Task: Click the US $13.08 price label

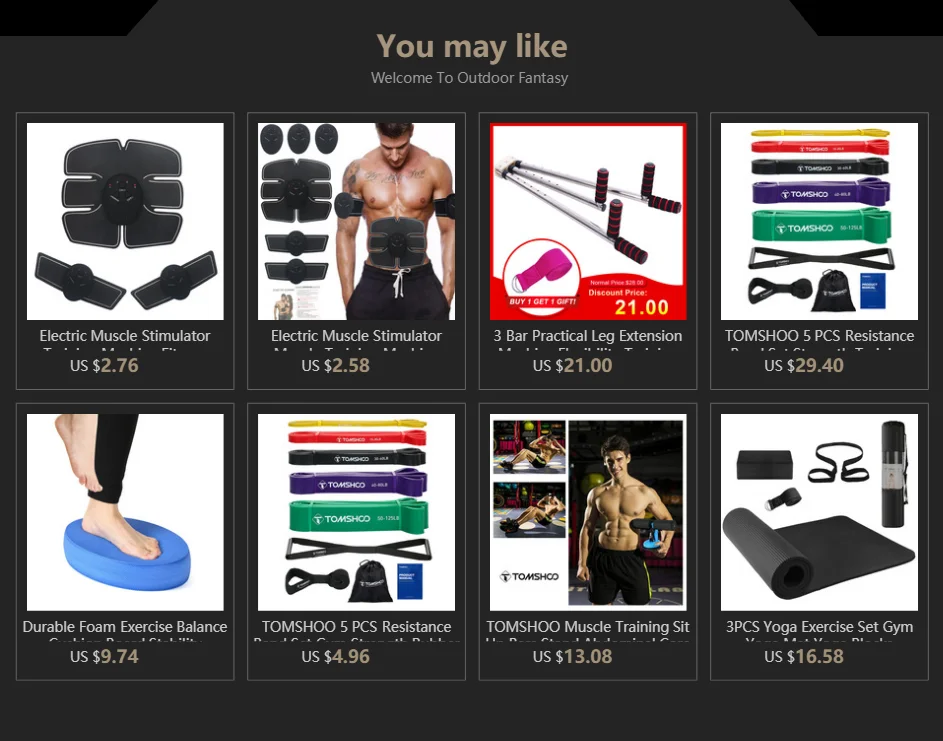Action: point(573,657)
